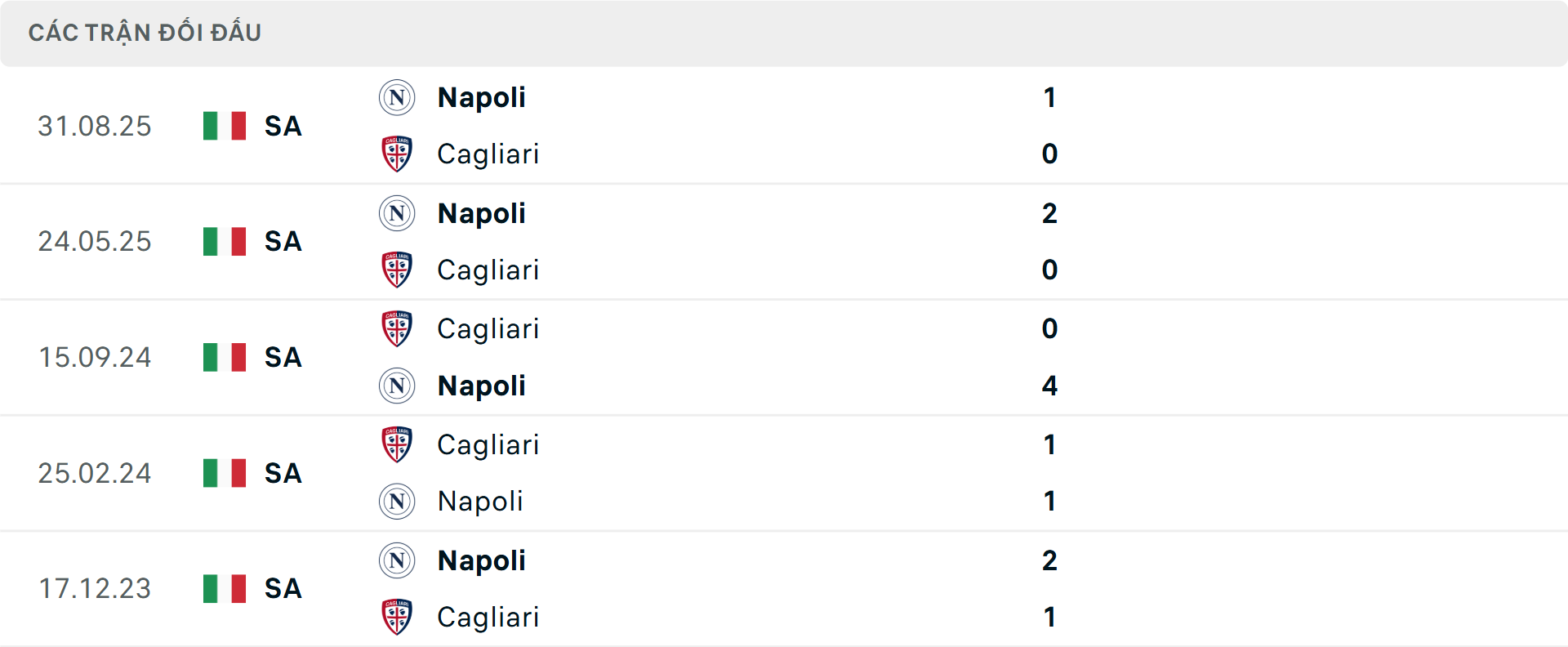Click the Napoli badge in the 25.02.24 row

[397, 502]
